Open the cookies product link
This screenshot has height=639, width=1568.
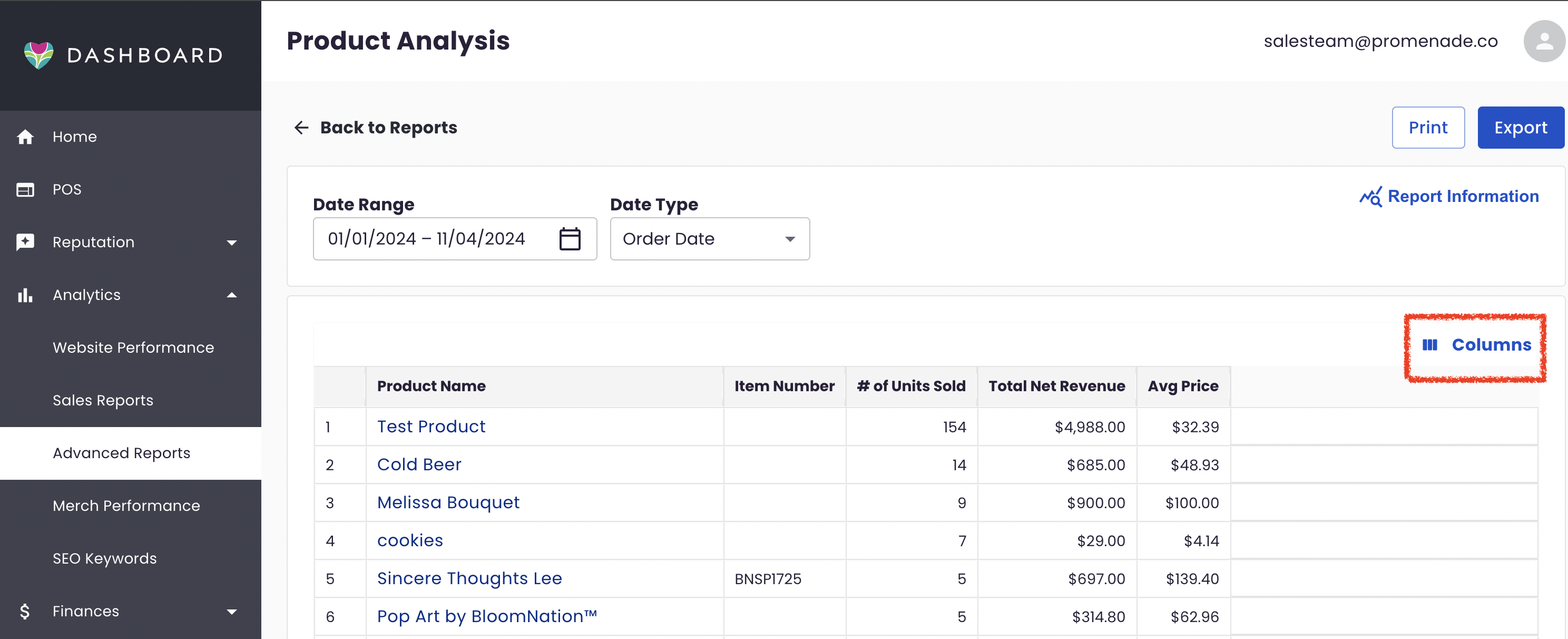pyautogui.click(x=410, y=540)
